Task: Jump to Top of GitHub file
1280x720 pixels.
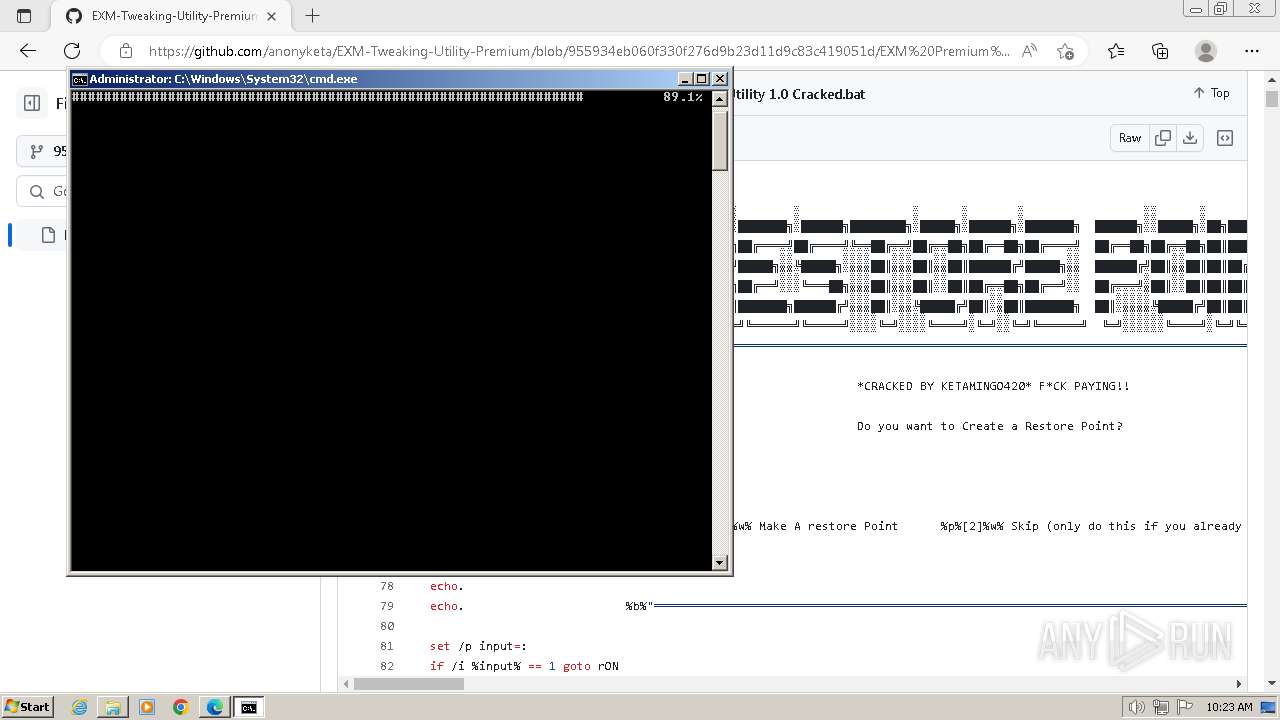Action: click(x=1211, y=93)
